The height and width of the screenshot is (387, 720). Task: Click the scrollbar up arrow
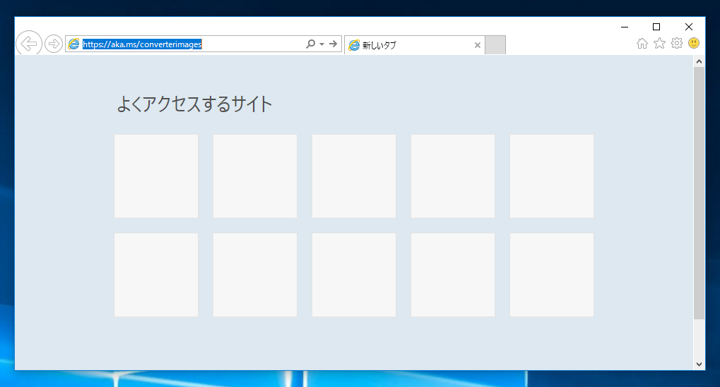(699, 61)
